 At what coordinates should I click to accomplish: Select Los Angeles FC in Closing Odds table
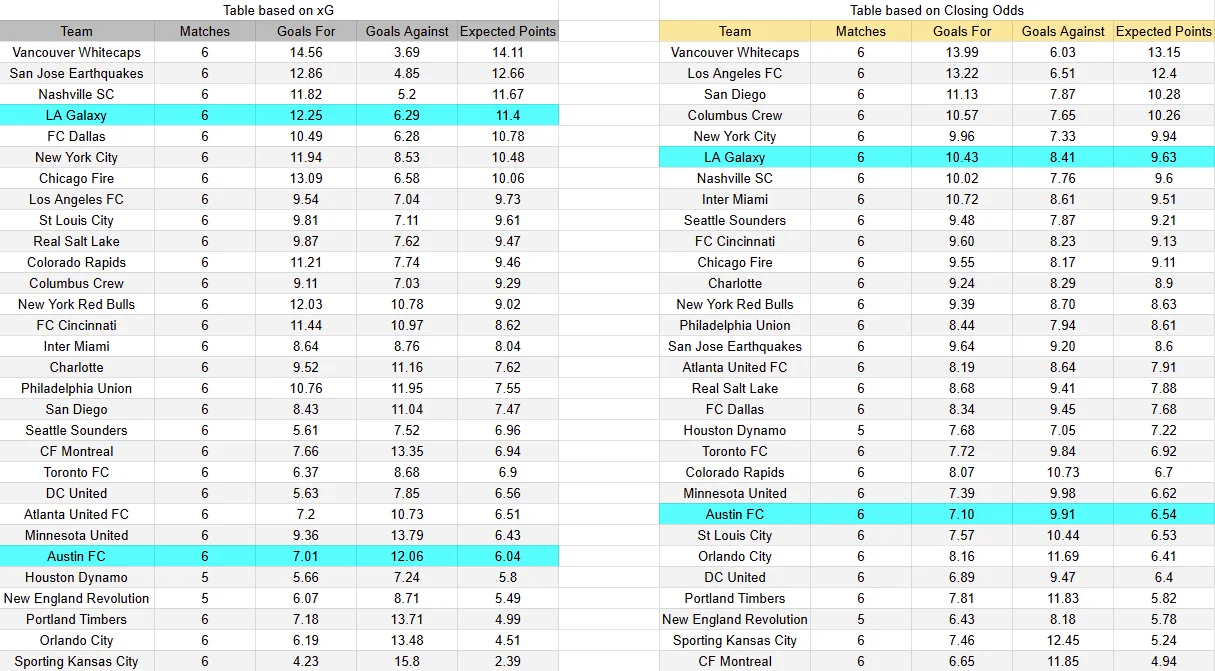[734, 73]
